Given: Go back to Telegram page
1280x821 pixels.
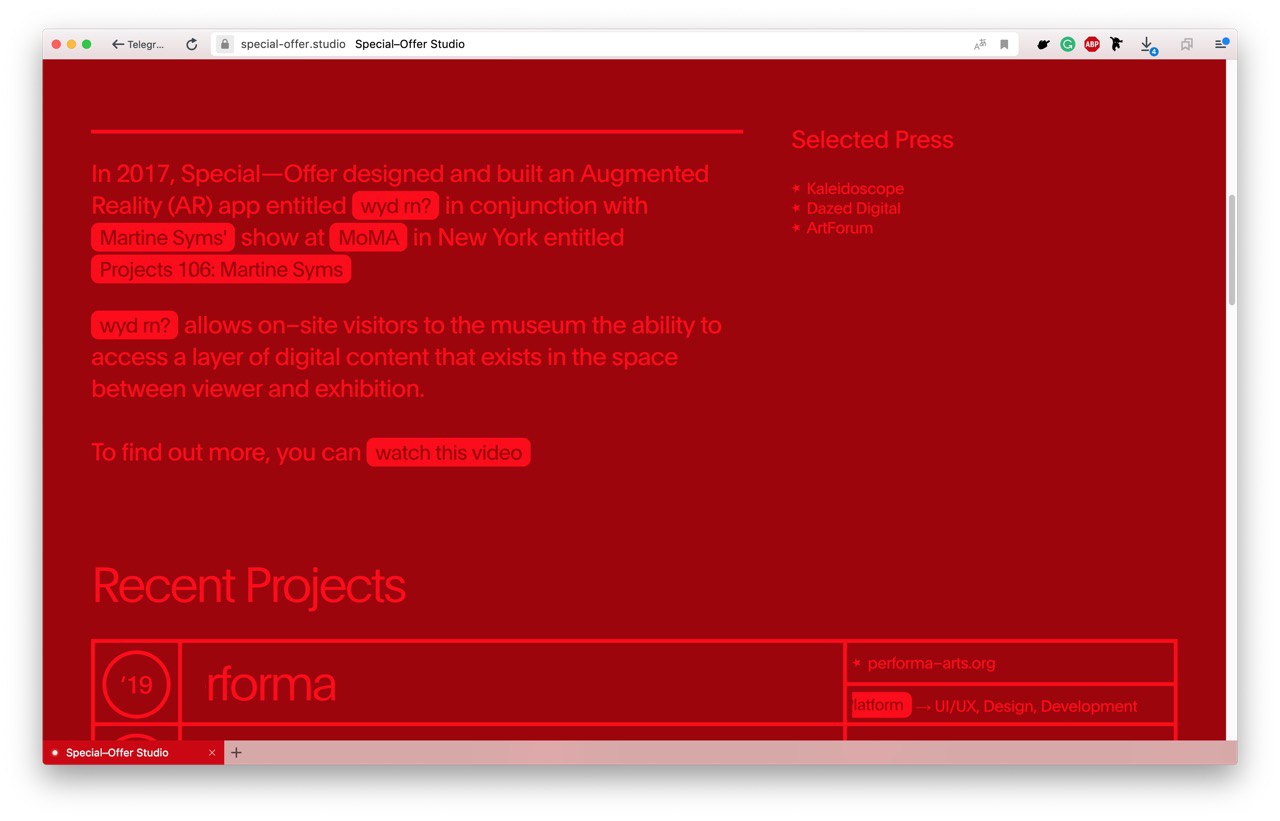Looking at the screenshot, I should tap(138, 44).
